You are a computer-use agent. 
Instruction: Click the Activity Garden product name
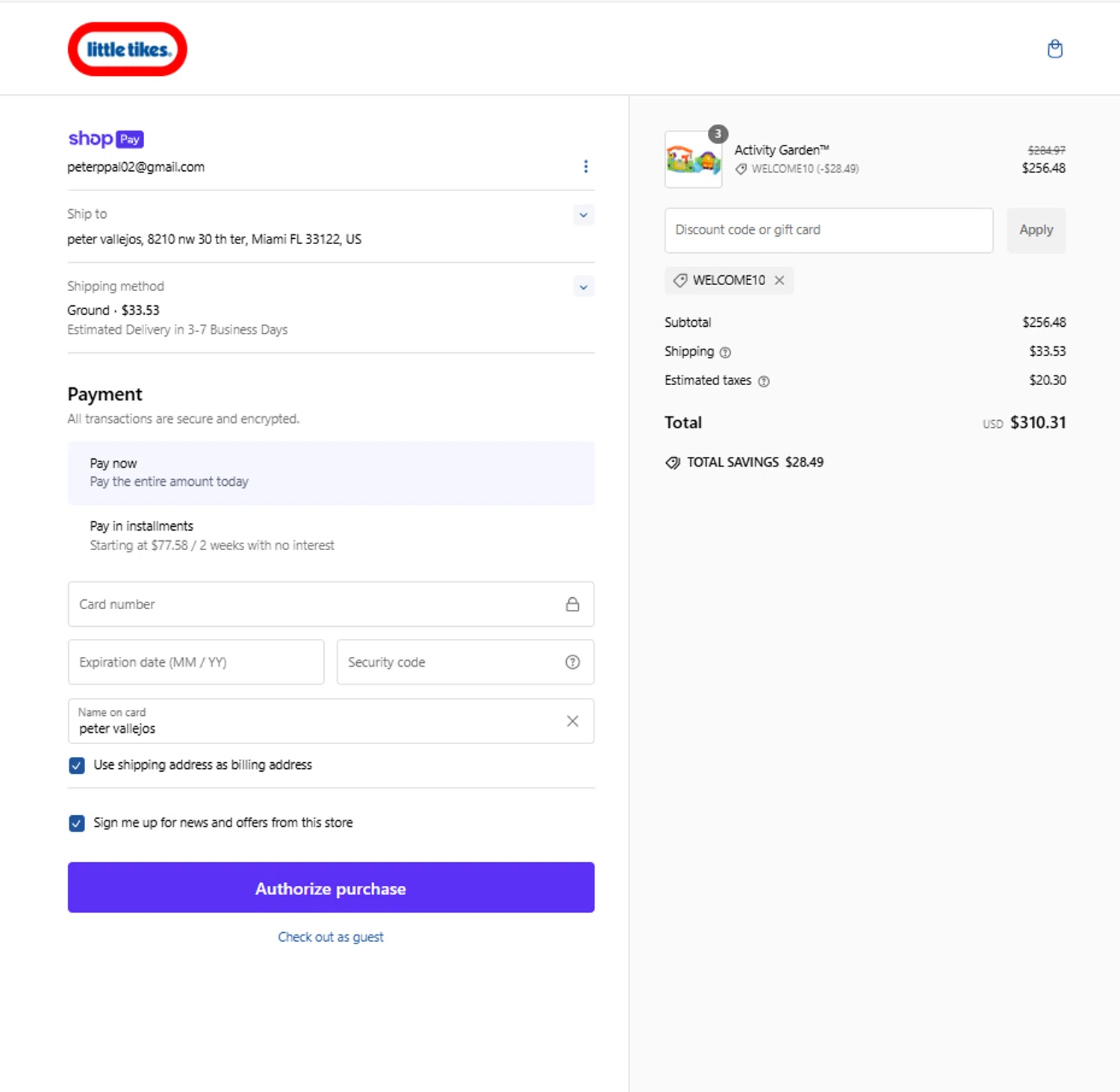tap(782, 150)
